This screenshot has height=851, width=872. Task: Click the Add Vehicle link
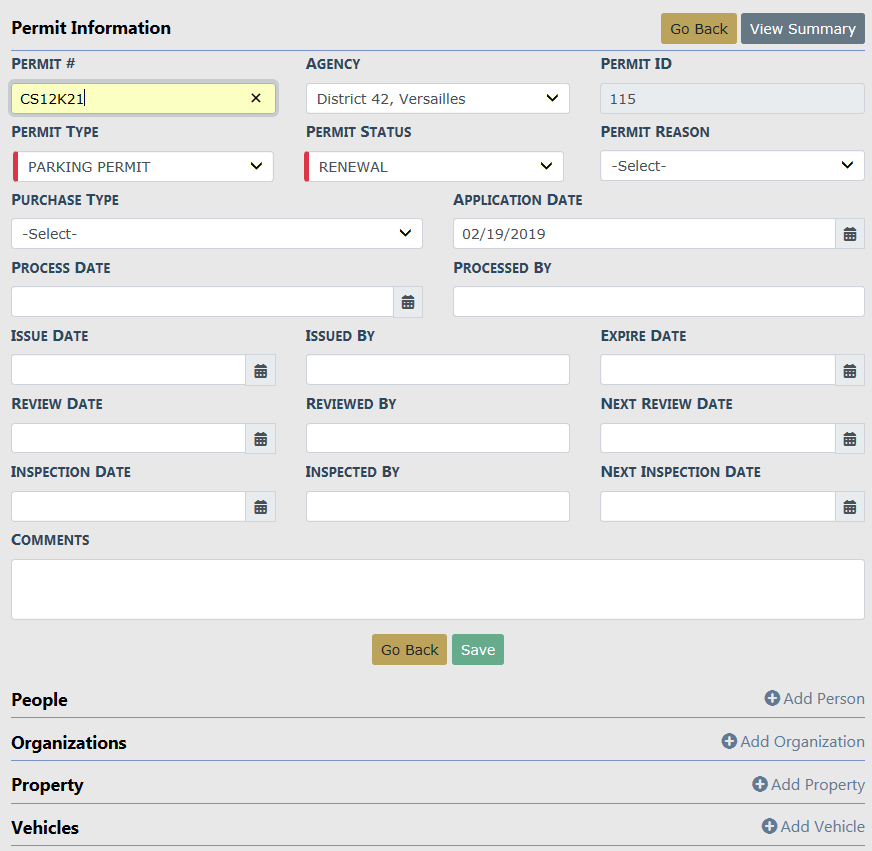(x=813, y=826)
